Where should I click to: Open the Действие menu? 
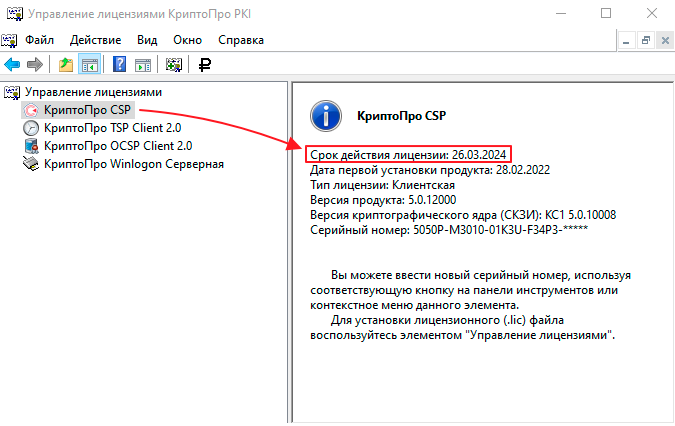96,40
